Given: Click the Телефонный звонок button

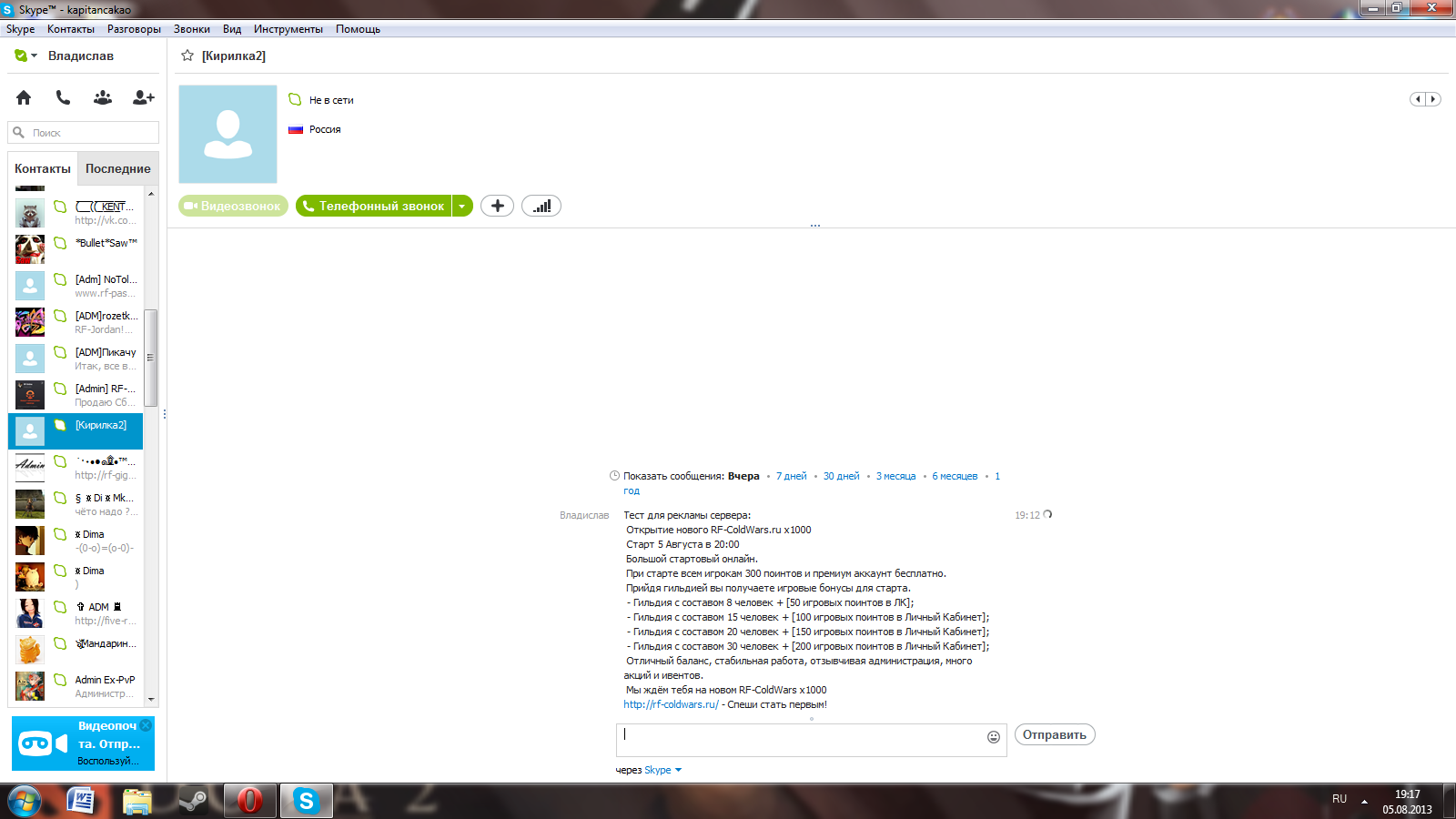Looking at the screenshot, I should [x=374, y=207].
